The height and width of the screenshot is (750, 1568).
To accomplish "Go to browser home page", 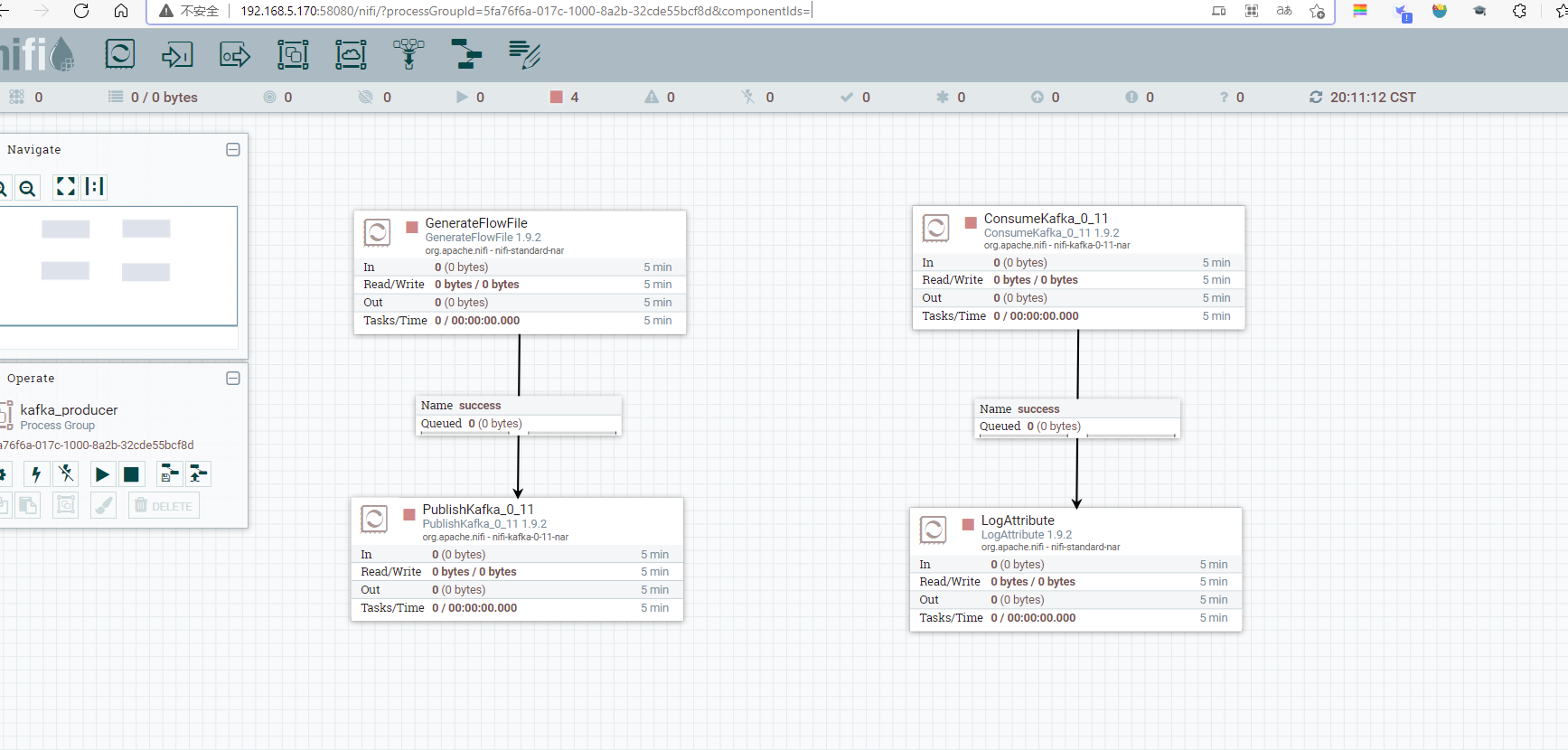I will coord(121,11).
